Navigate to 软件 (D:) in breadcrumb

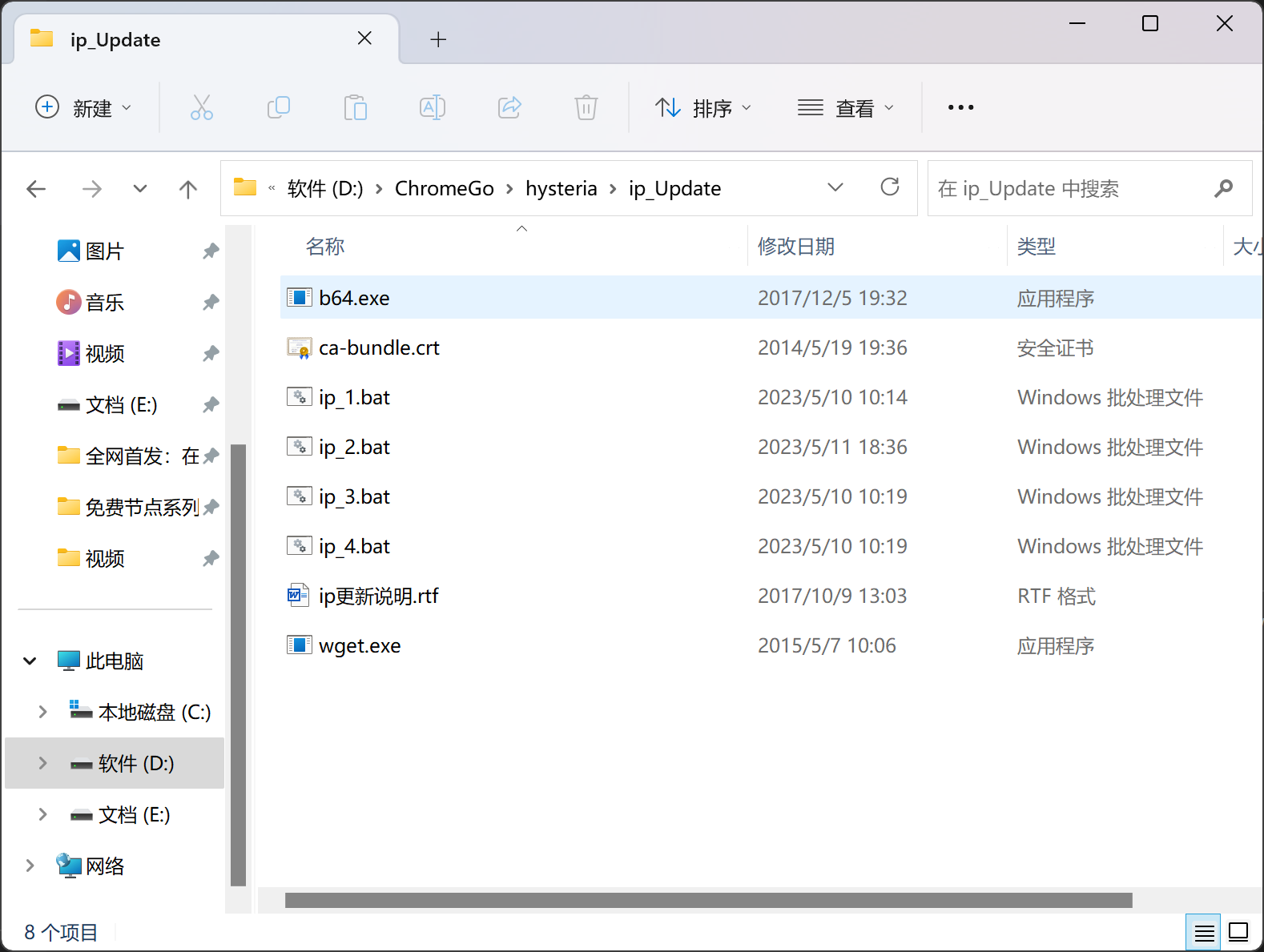325,188
